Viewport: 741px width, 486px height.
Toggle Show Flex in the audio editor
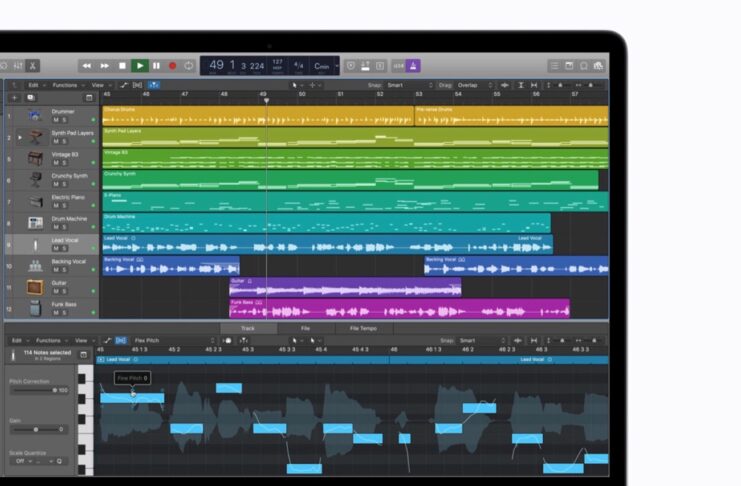click(121, 340)
